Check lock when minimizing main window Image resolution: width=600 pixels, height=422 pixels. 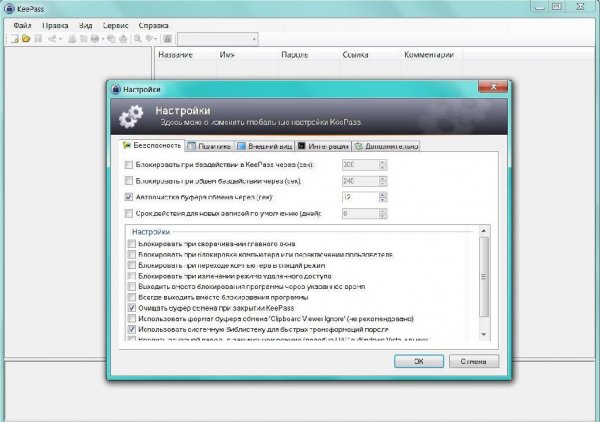(x=132, y=244)
